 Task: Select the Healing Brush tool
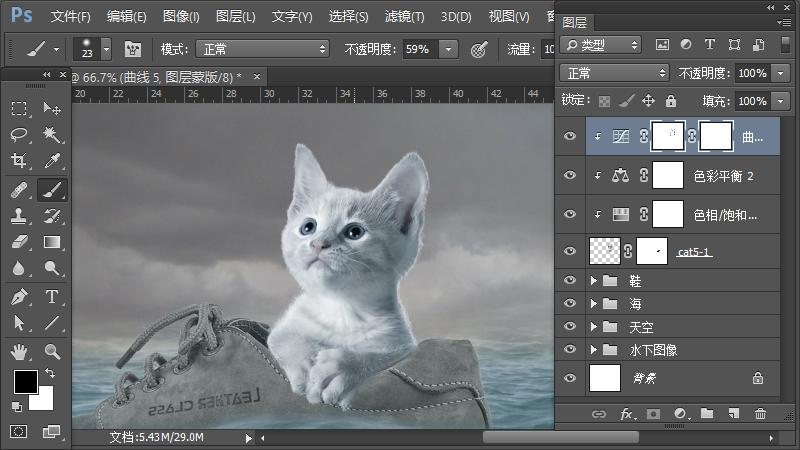point(19,190)
